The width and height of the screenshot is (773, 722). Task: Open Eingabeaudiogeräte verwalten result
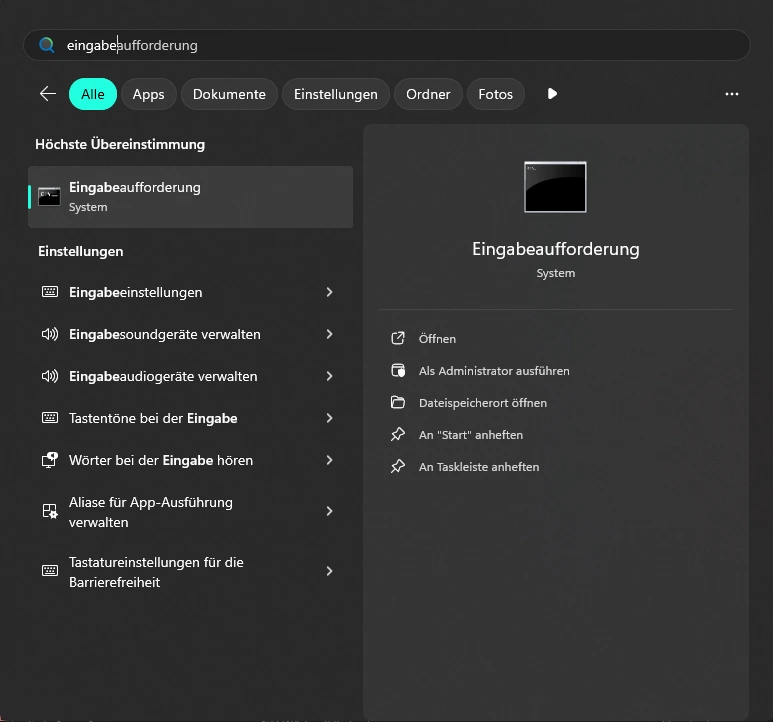tap(190, 376)
